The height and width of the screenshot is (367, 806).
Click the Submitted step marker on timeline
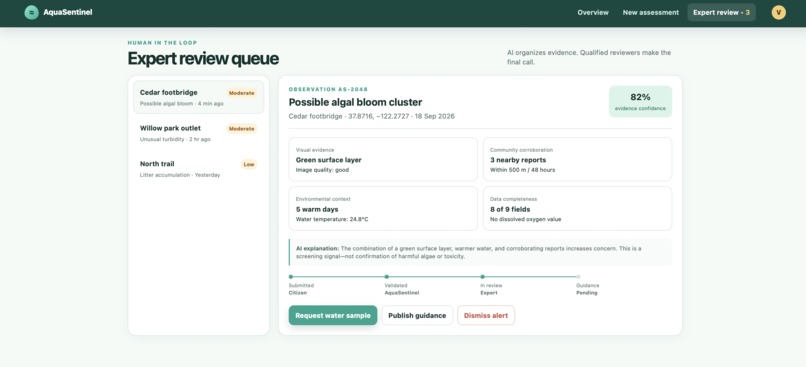(x=291, y=277)
